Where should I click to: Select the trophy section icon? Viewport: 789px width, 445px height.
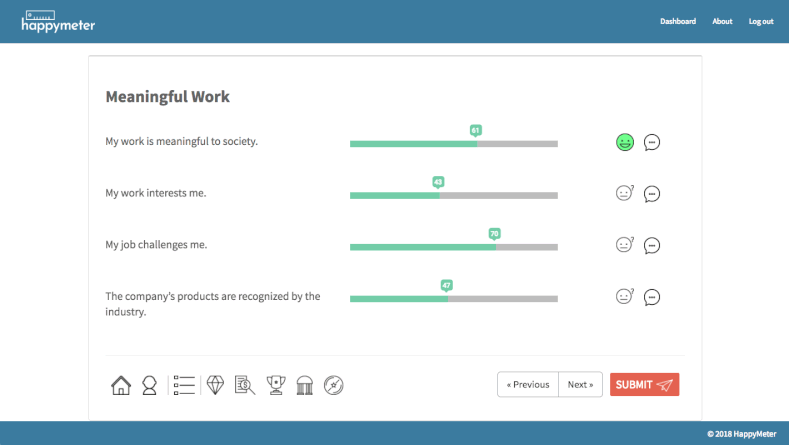pos(276,385)
